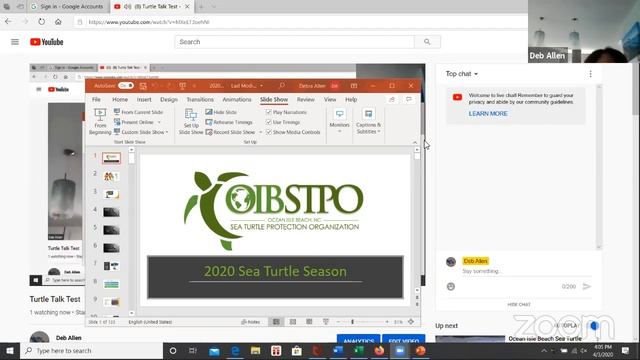Click the browser home button
Viewport: 640px width, 360px height.
(x=58, y=22)
